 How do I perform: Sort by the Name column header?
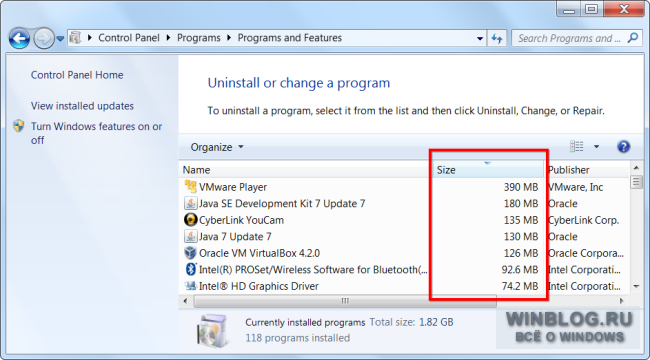click(306, 170)
